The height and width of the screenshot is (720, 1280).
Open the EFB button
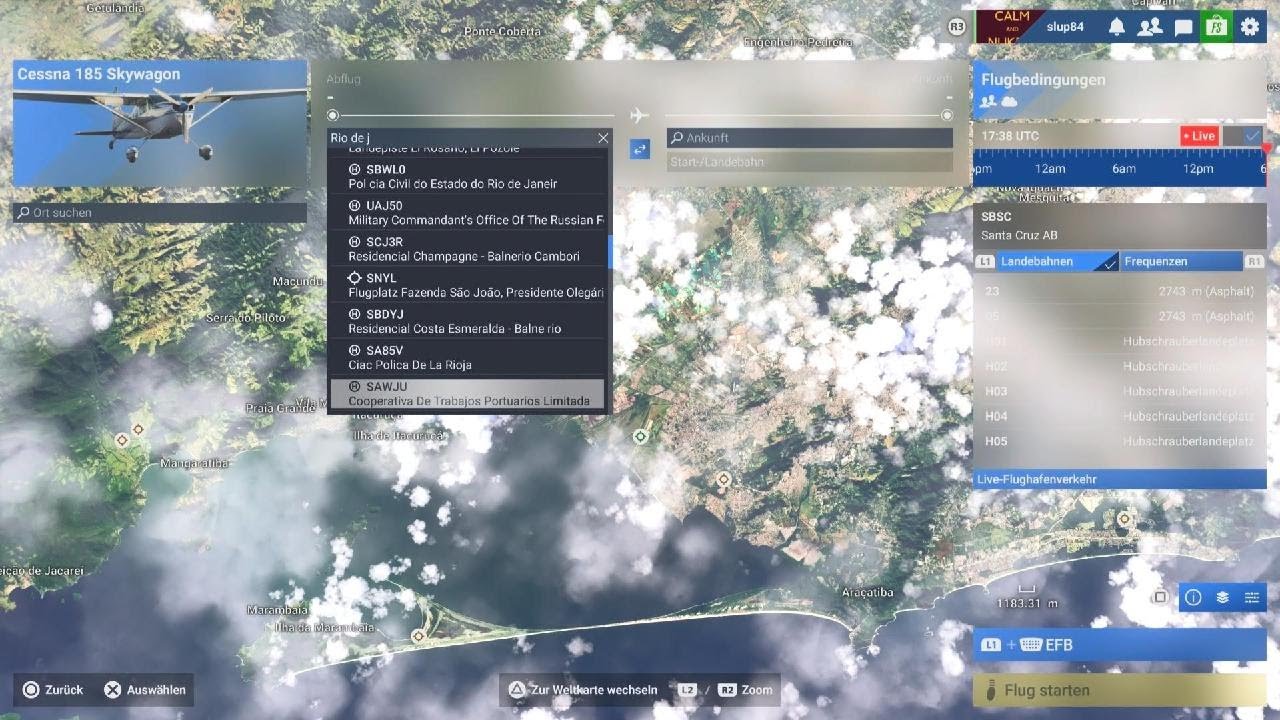pyautogui.click(x=1120, y=645)
